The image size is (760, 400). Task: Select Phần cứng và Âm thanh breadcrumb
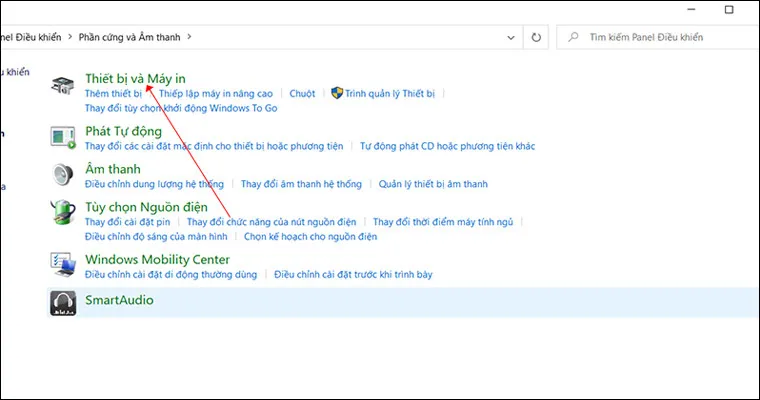130,37
